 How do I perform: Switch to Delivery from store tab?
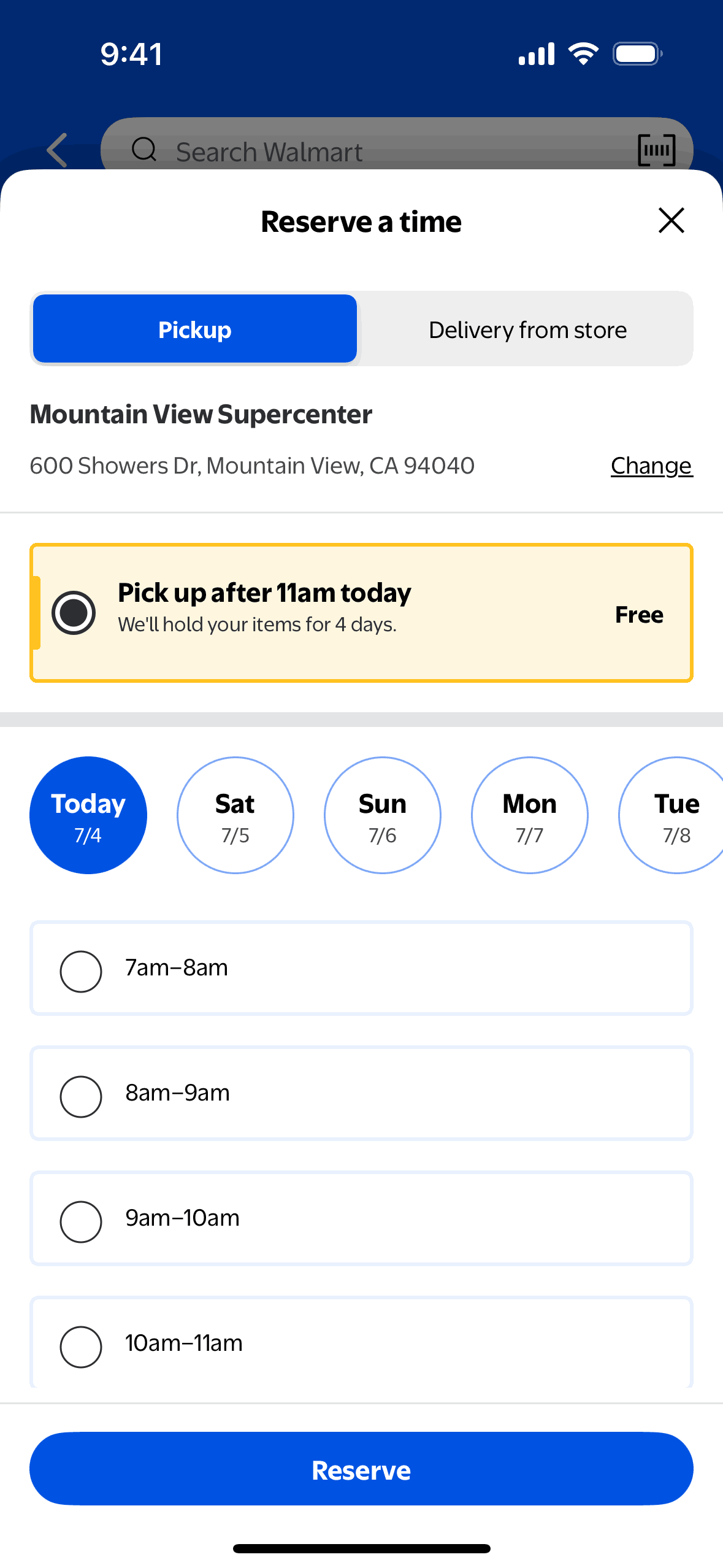(527, 329)
